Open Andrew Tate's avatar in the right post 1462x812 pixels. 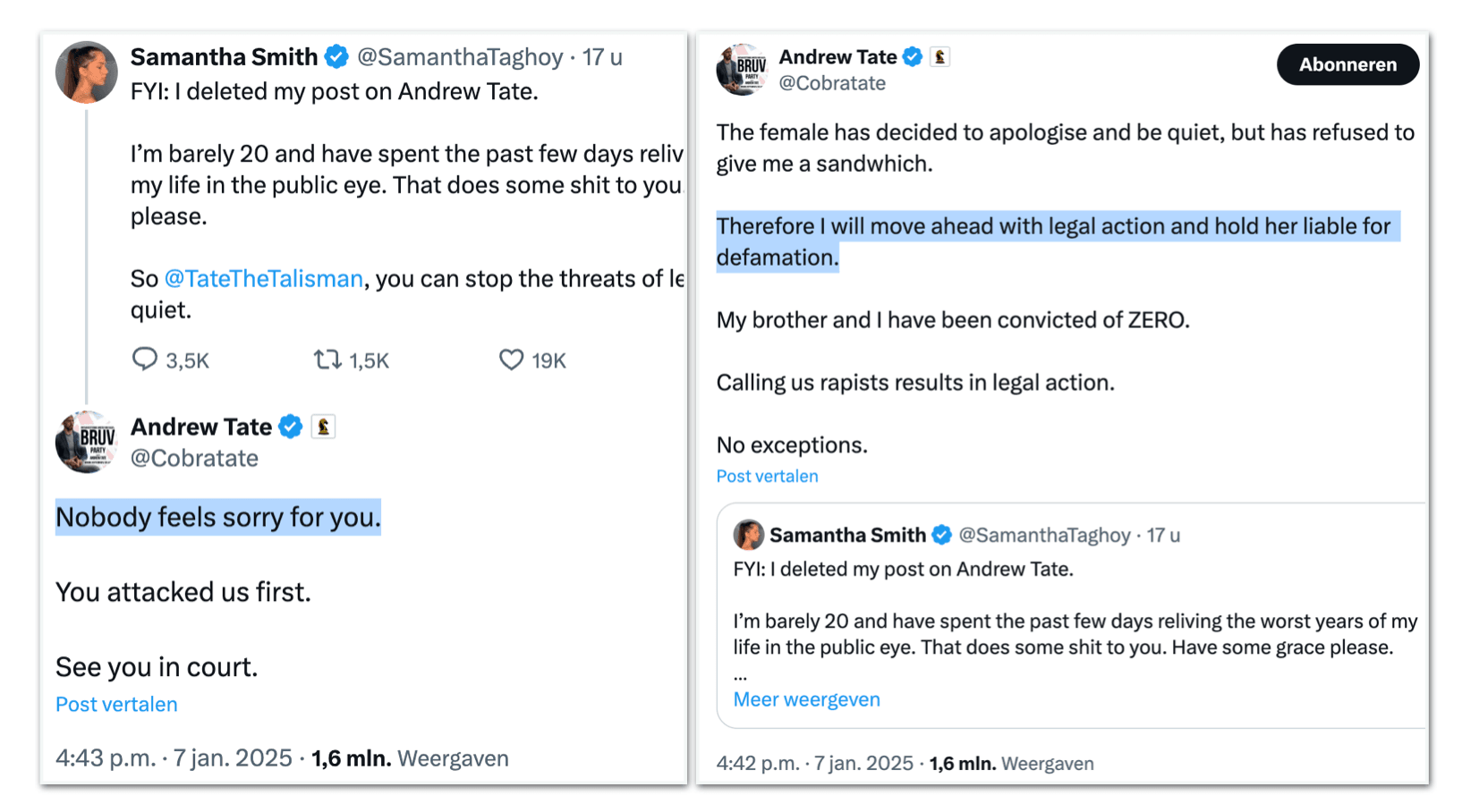(742, 69)
